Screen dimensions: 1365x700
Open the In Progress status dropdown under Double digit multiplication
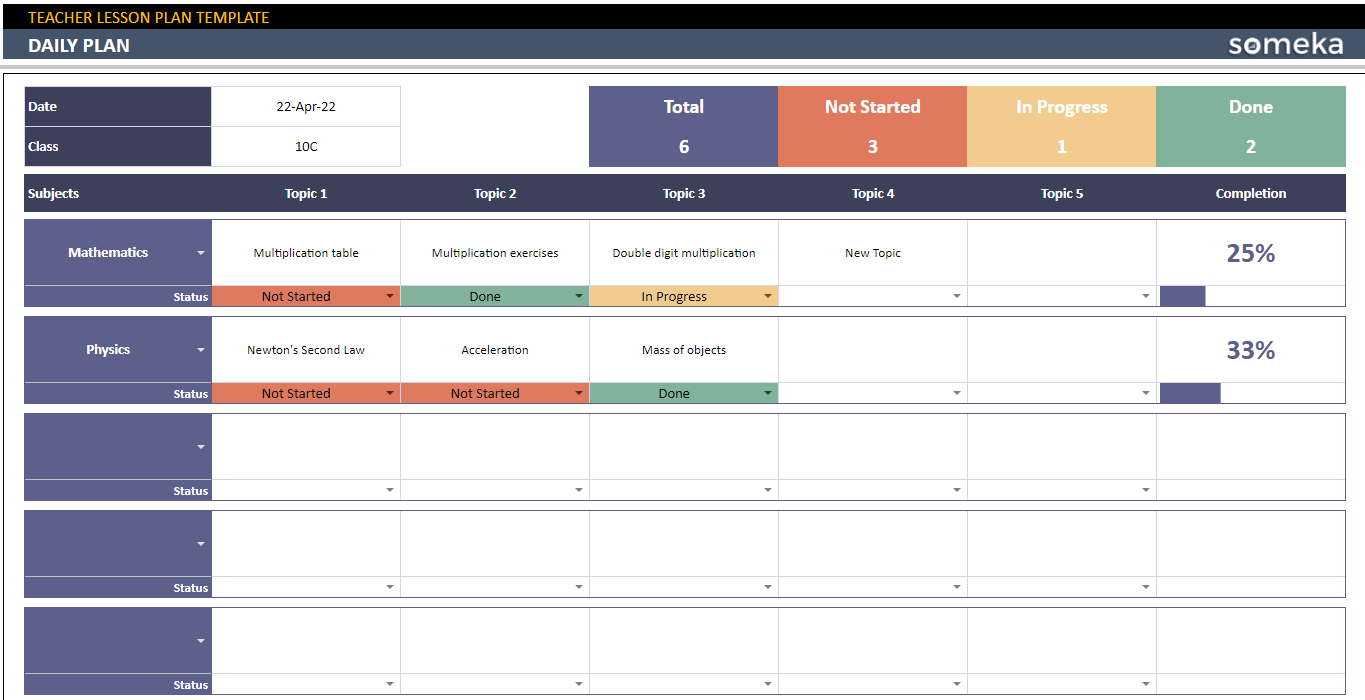(x=768, y=296)
